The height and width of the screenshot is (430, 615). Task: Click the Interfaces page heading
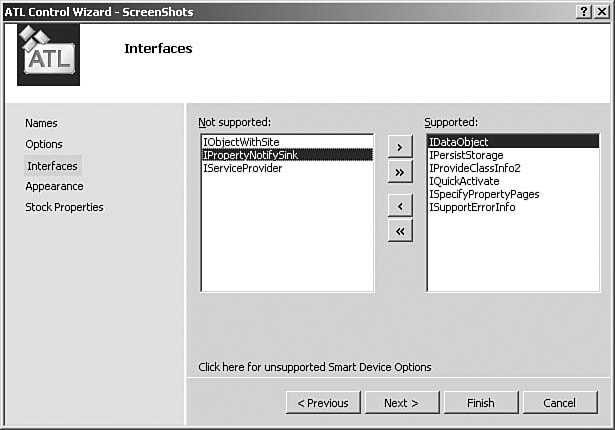[x=158, y=49]
